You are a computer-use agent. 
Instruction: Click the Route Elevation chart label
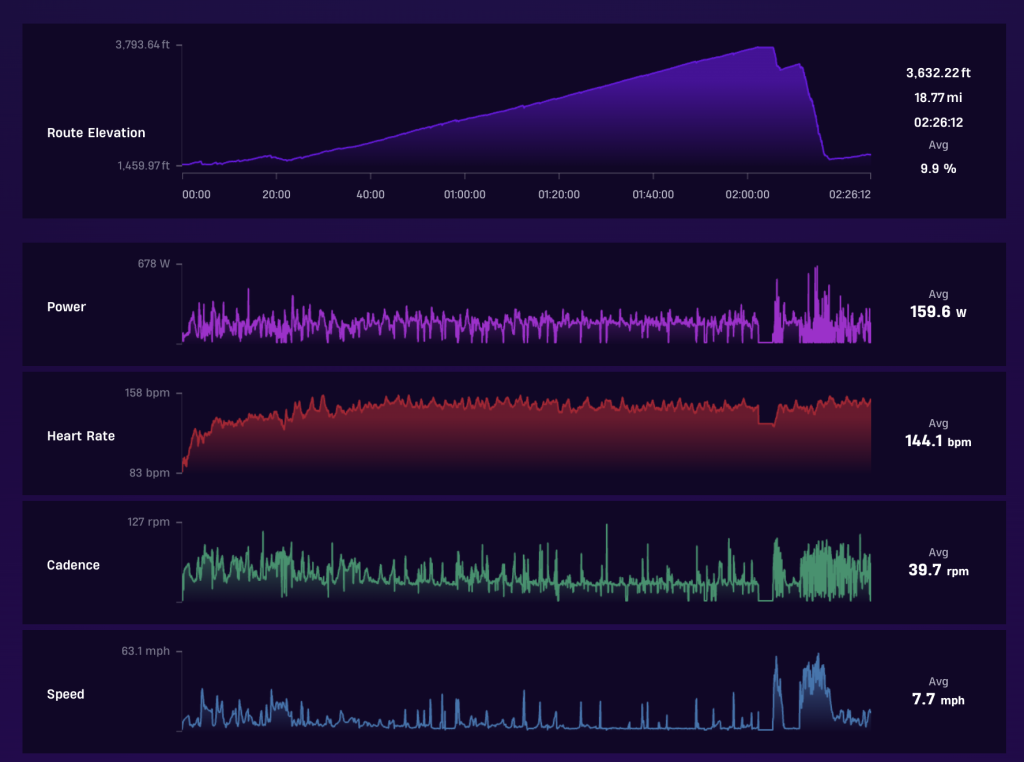pos(96,133)
